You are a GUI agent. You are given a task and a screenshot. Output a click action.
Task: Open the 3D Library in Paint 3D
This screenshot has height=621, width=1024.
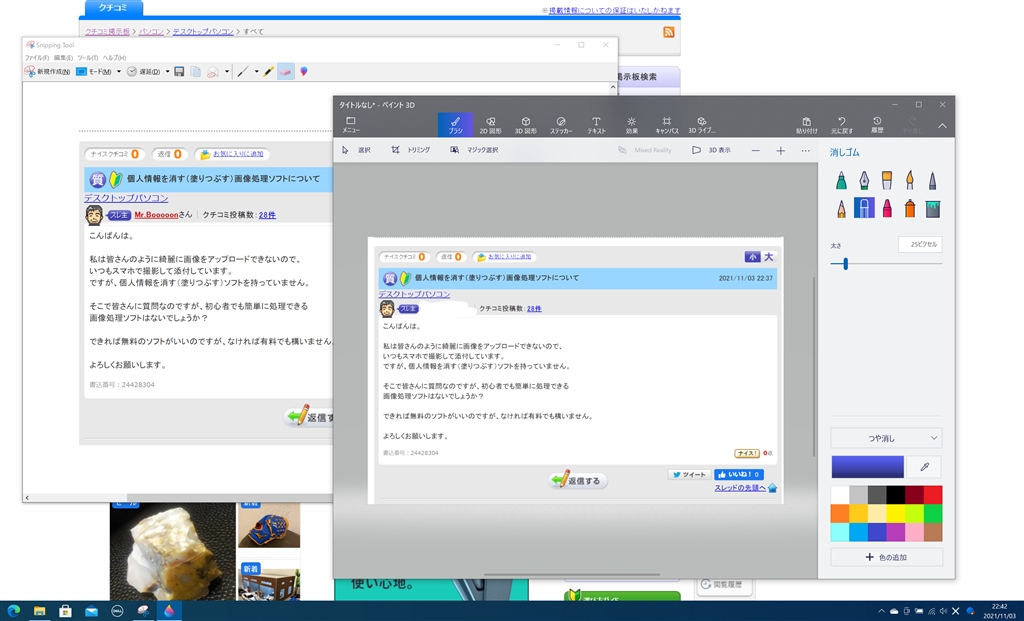702,125
